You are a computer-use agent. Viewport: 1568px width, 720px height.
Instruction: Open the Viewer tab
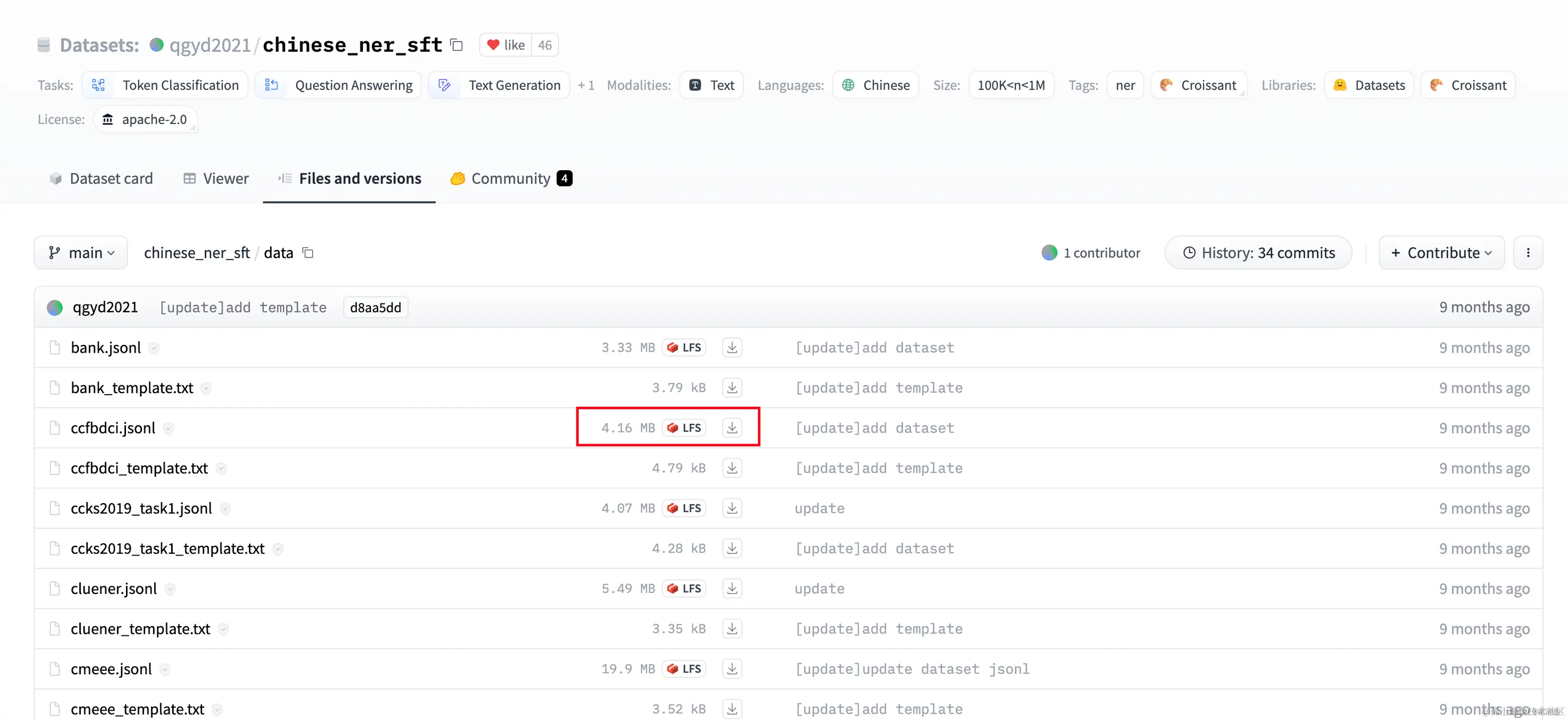click(216, 178)
